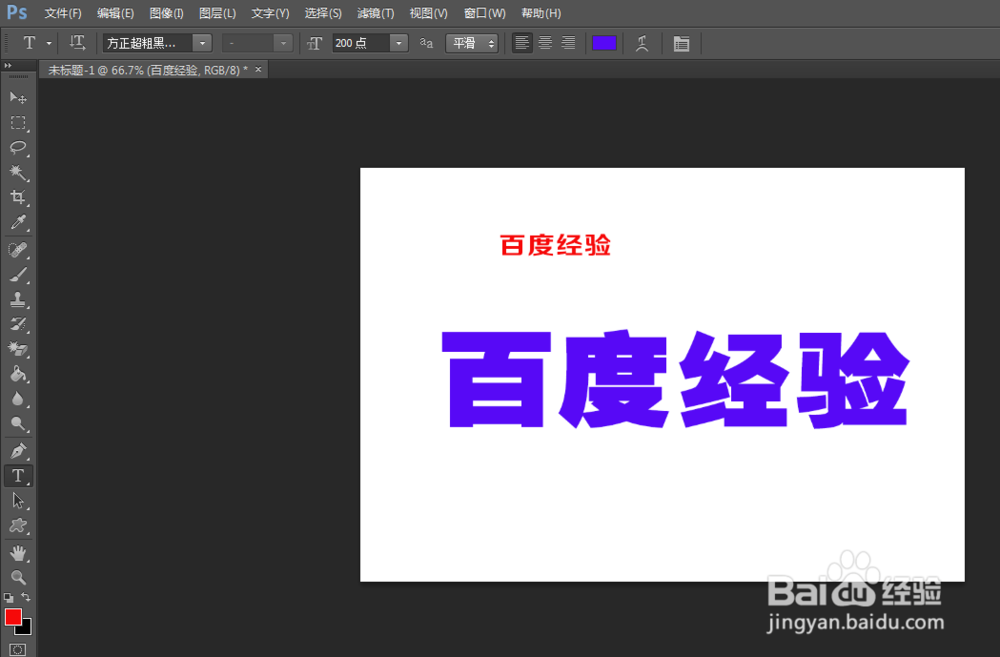Image resolution: width=1000 pixels, height=657 pixels.
Task: Select the Zoom tool
Action: 18,578
